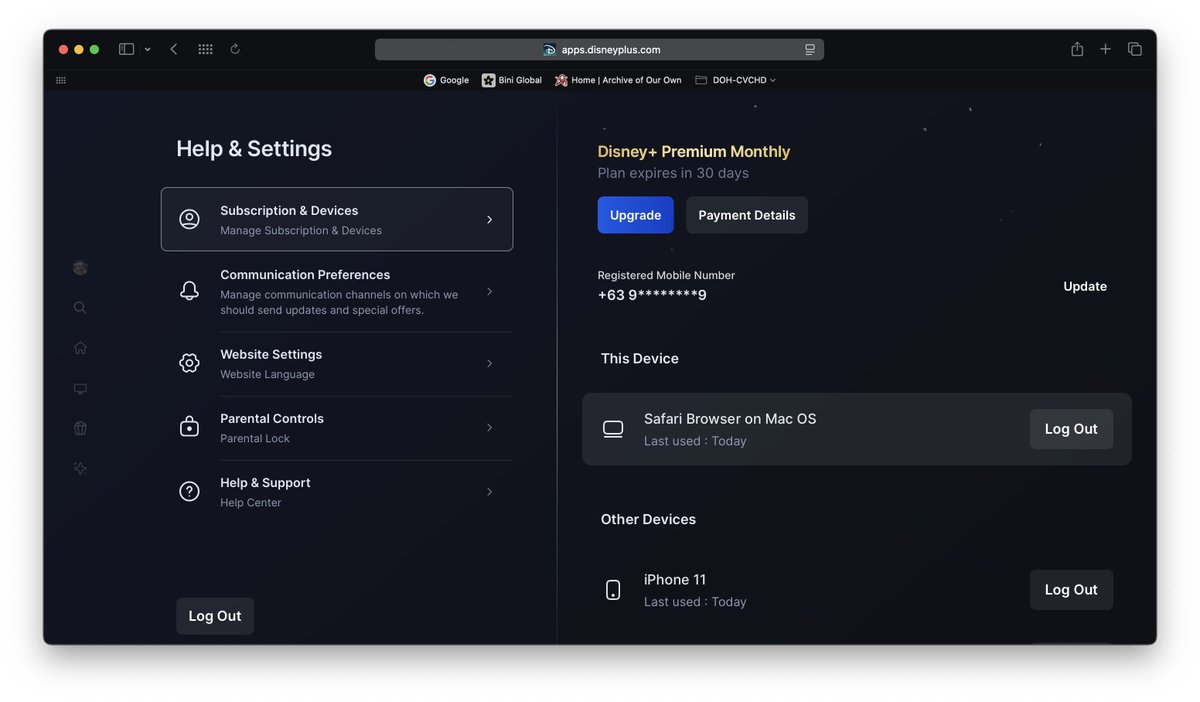Go back with the Safari back arrow

[x=174, y=49]
